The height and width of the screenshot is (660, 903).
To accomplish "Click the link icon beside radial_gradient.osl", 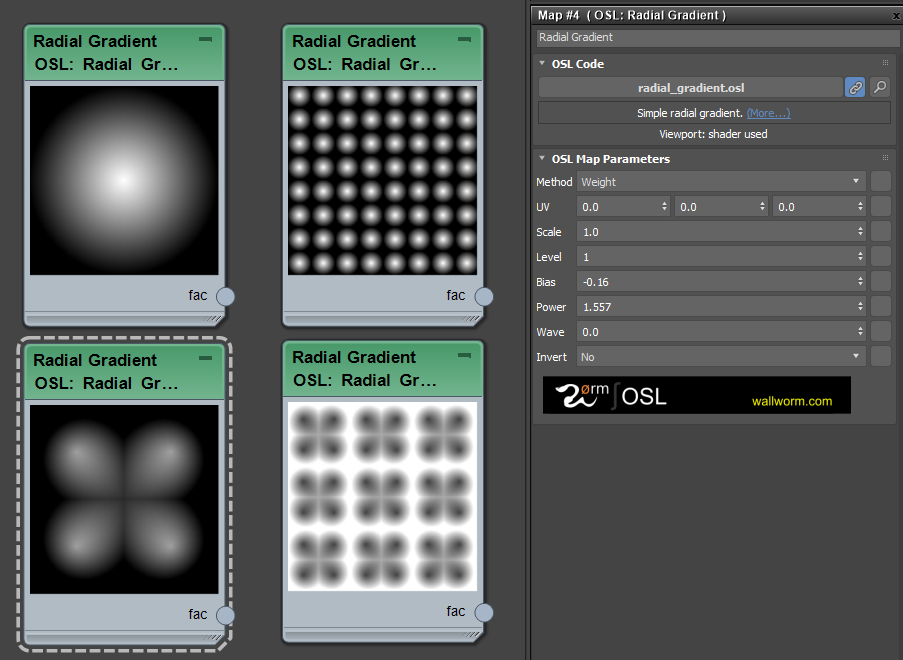I will click(x=855, y=88).
